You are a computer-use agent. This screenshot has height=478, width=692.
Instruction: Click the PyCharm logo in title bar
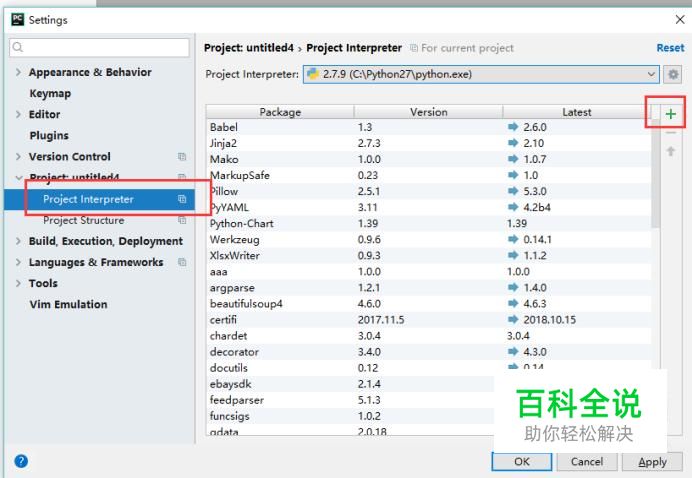click(x=18, y=19)
